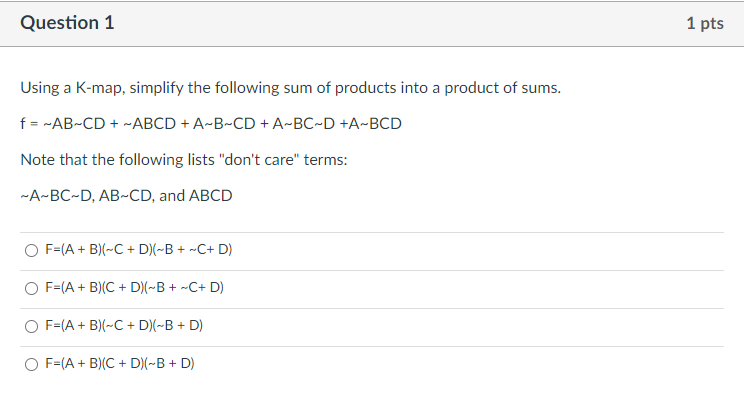The height and width of the screenshot is (403, 744).
Task: Click the second answer's formula text
Action: point(134,288)
